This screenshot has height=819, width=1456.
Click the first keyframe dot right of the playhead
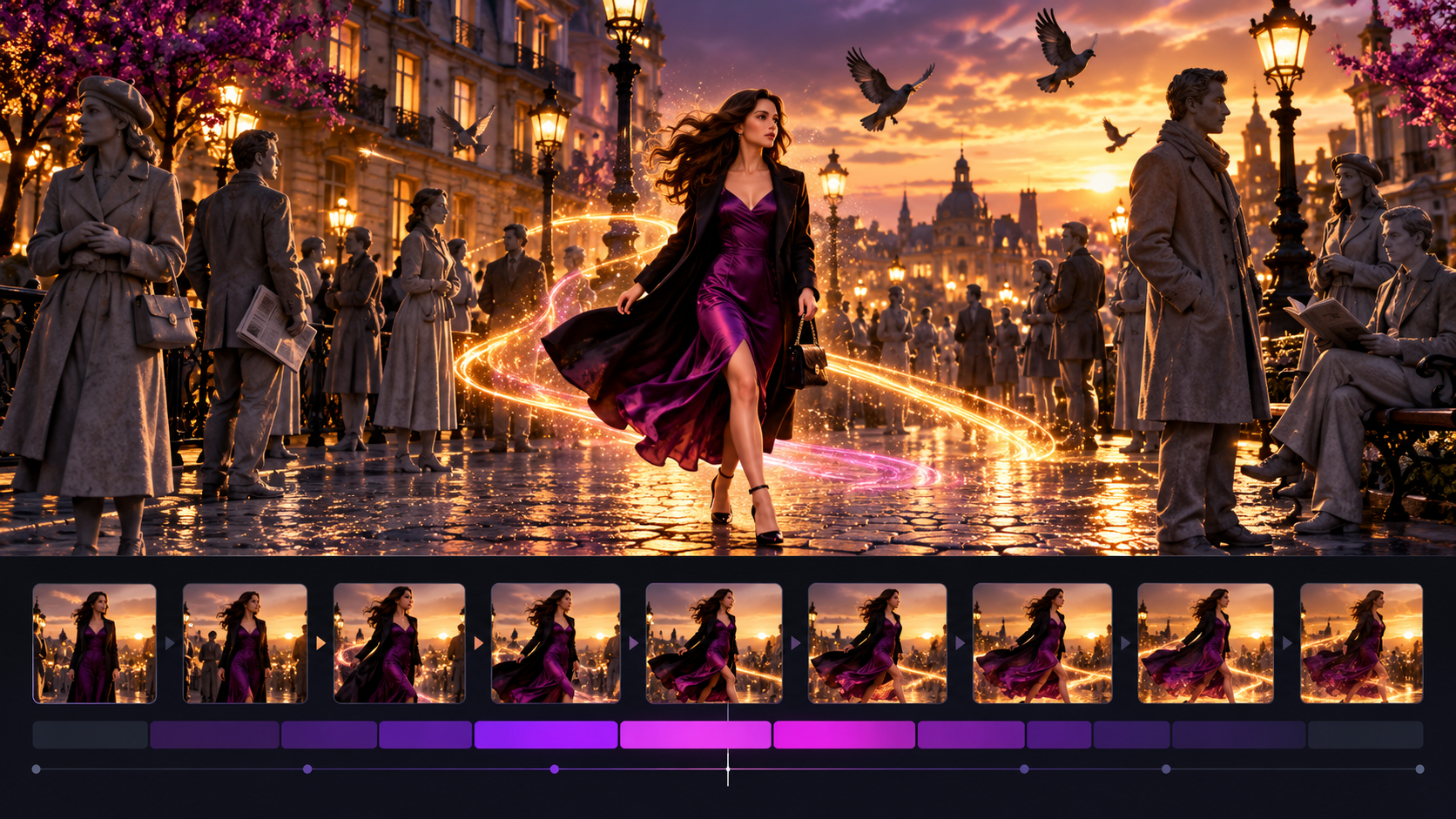click(1024, 769)
